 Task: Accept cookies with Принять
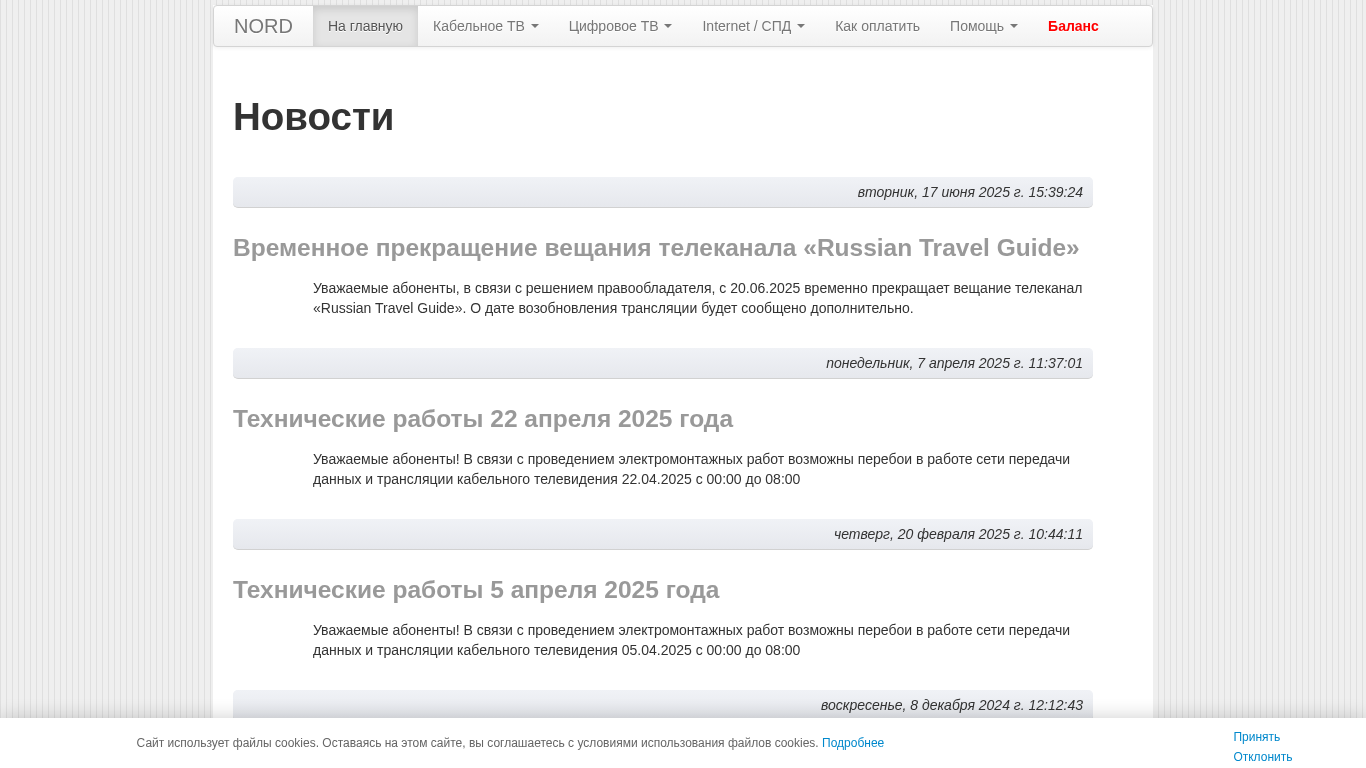(1256, 737)
